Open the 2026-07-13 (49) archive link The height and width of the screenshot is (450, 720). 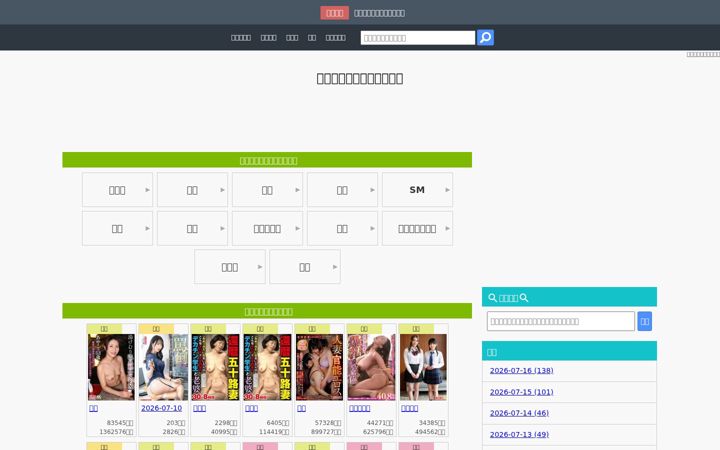pyautogui.click(x=519, y=434)
